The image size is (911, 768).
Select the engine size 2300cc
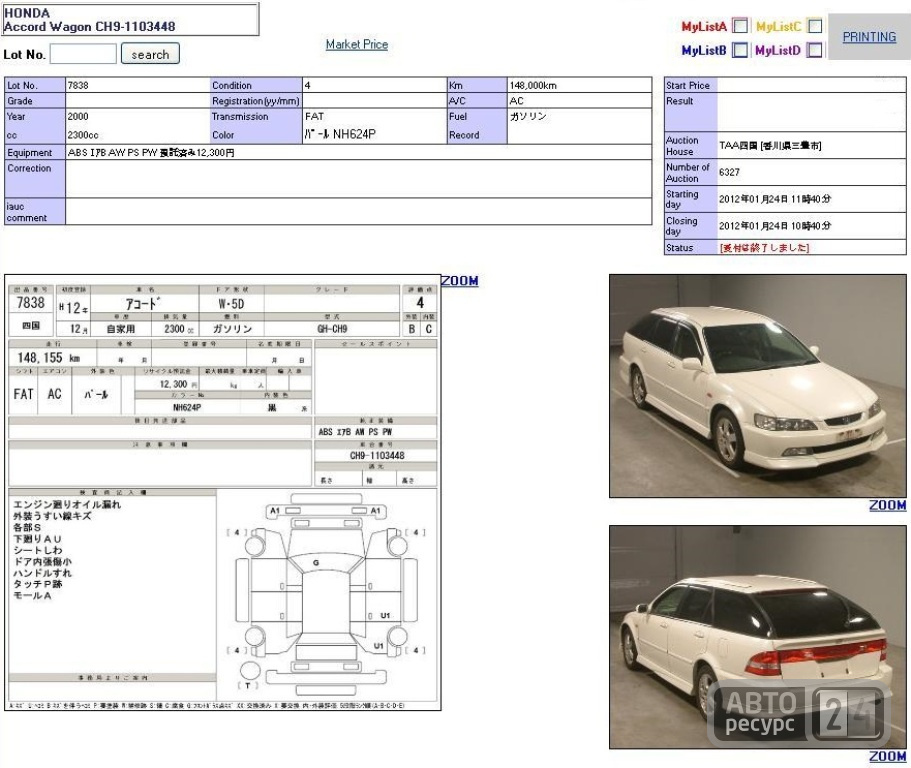83,135
